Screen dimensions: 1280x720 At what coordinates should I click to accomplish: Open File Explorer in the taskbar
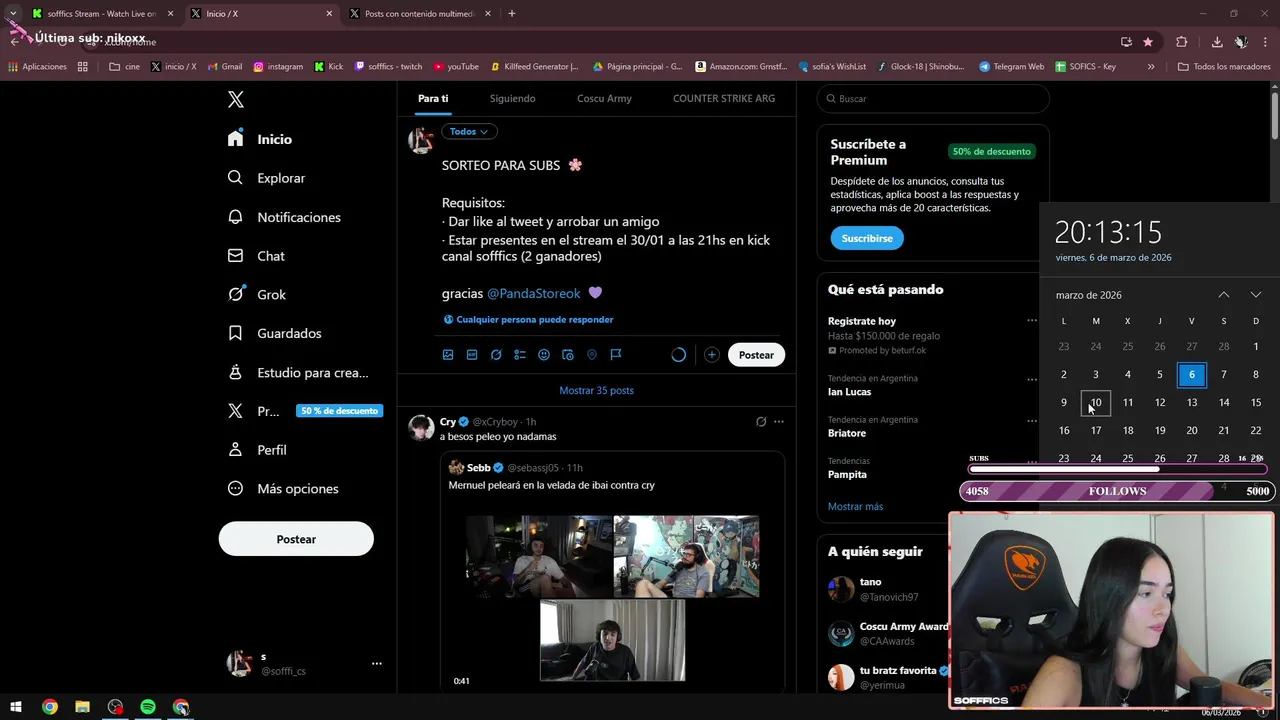pyautogui.click(x=82, y=707)
